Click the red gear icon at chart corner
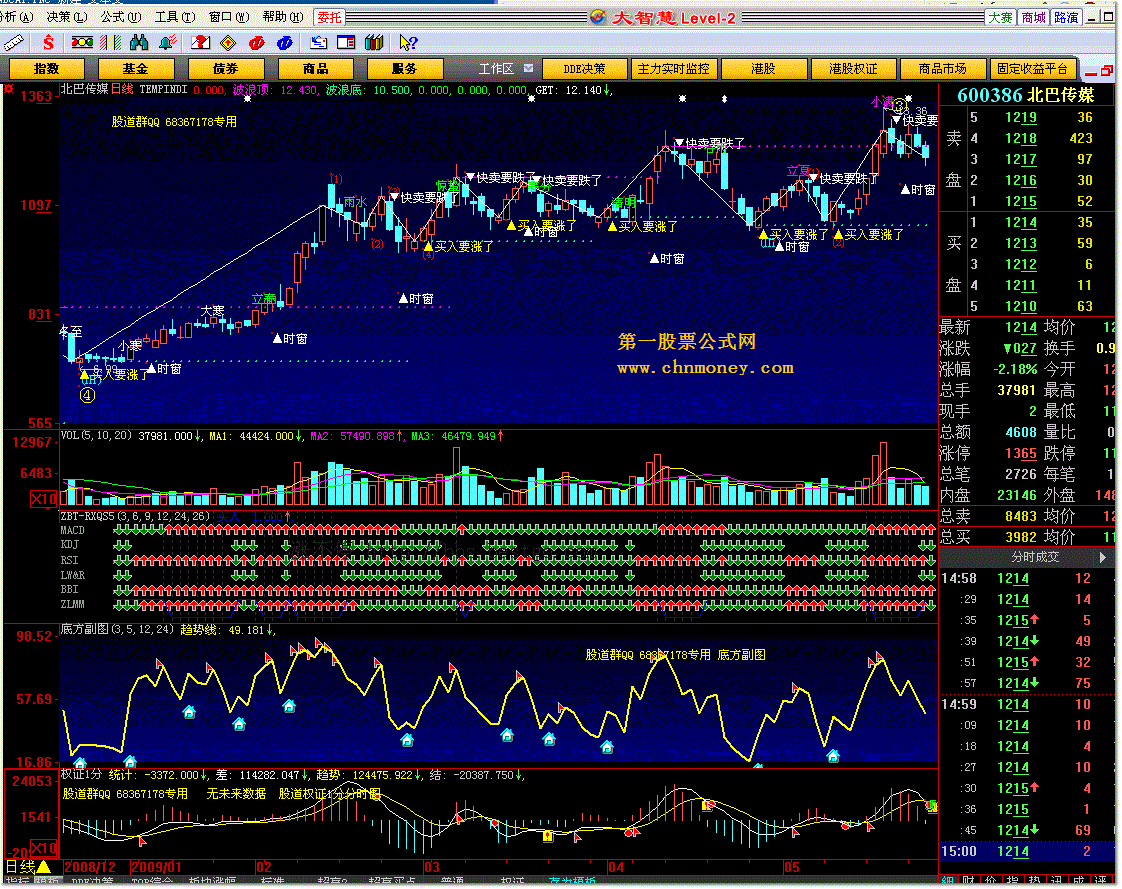Viewport: 1122px width, 889px height. tap(9, 89)
